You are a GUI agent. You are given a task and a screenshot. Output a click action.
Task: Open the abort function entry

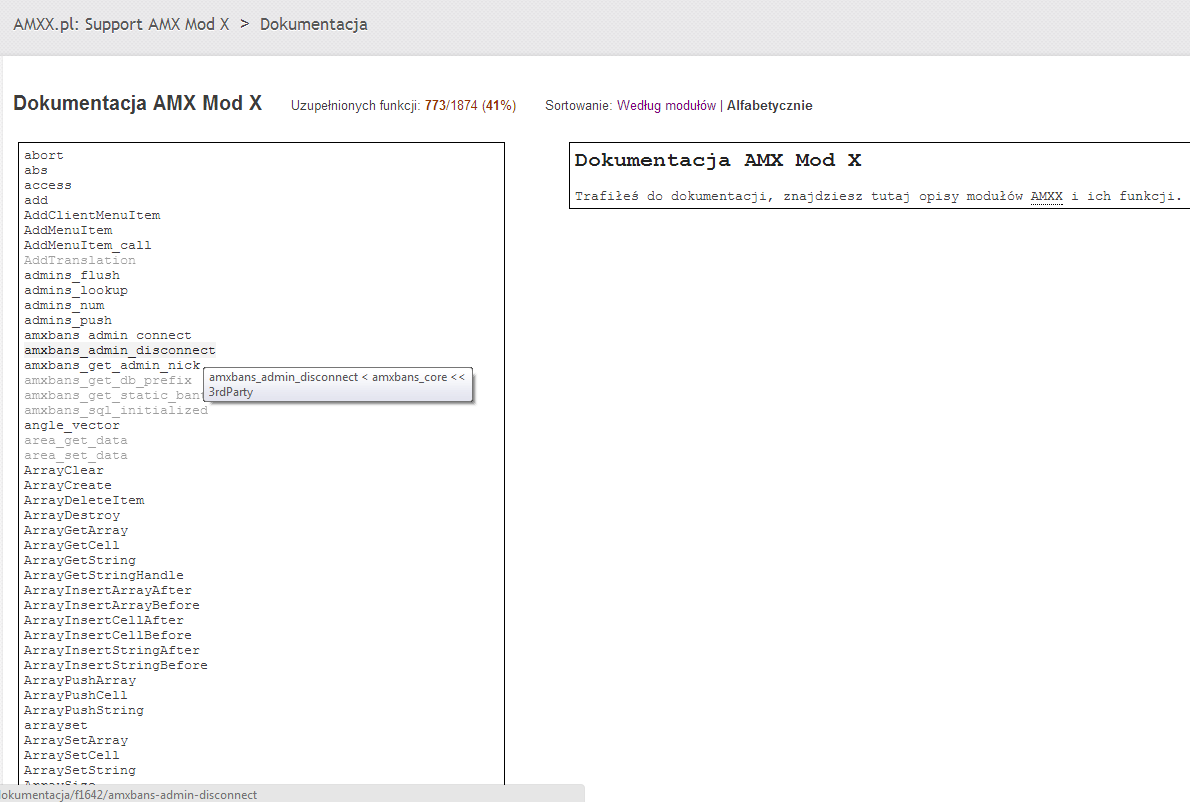[43, 156]
